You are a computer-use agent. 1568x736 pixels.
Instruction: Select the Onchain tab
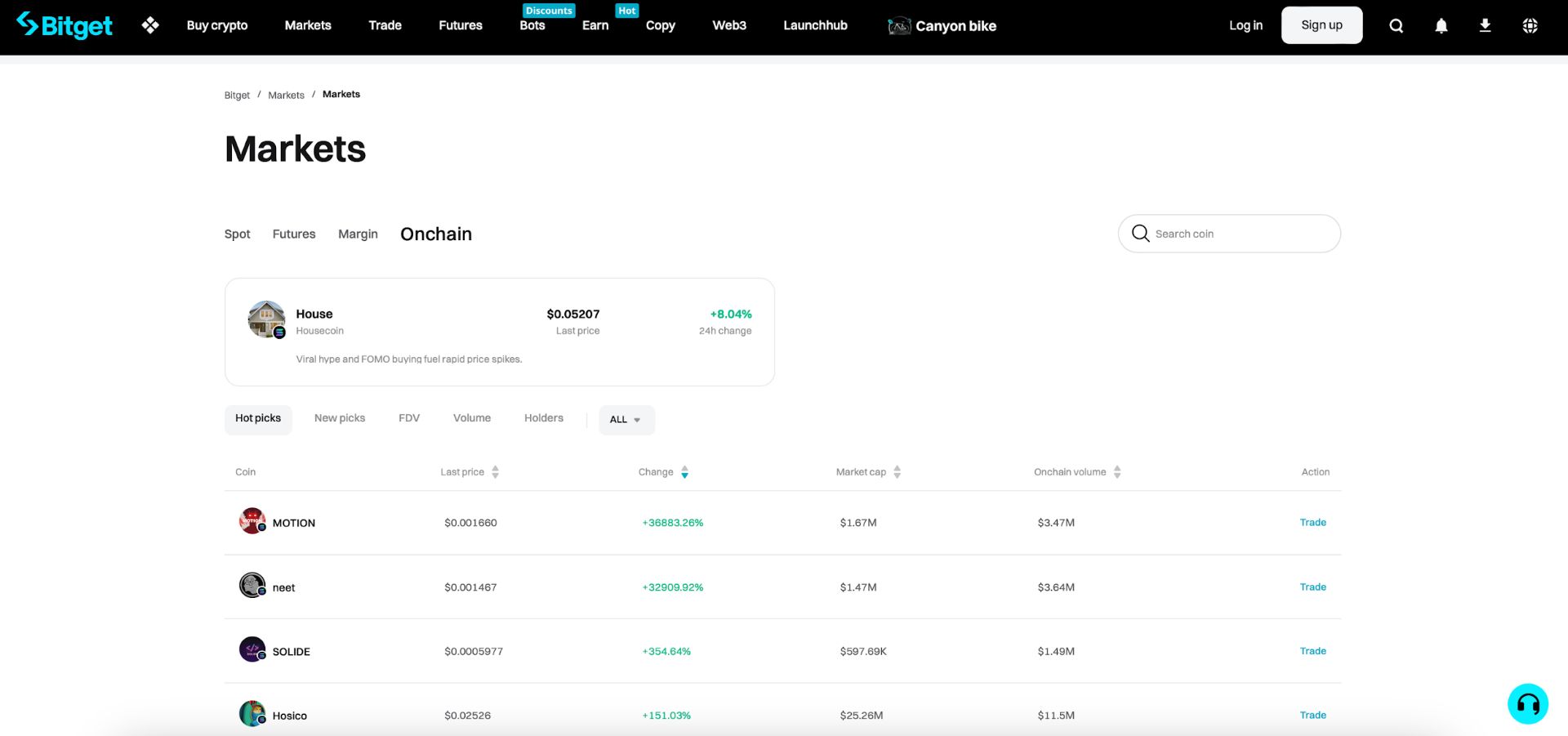(x=436, y=234)
